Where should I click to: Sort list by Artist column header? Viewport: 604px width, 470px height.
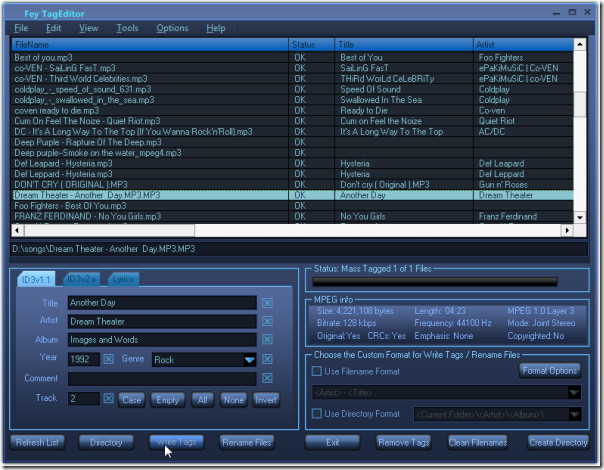coord(523,45)
